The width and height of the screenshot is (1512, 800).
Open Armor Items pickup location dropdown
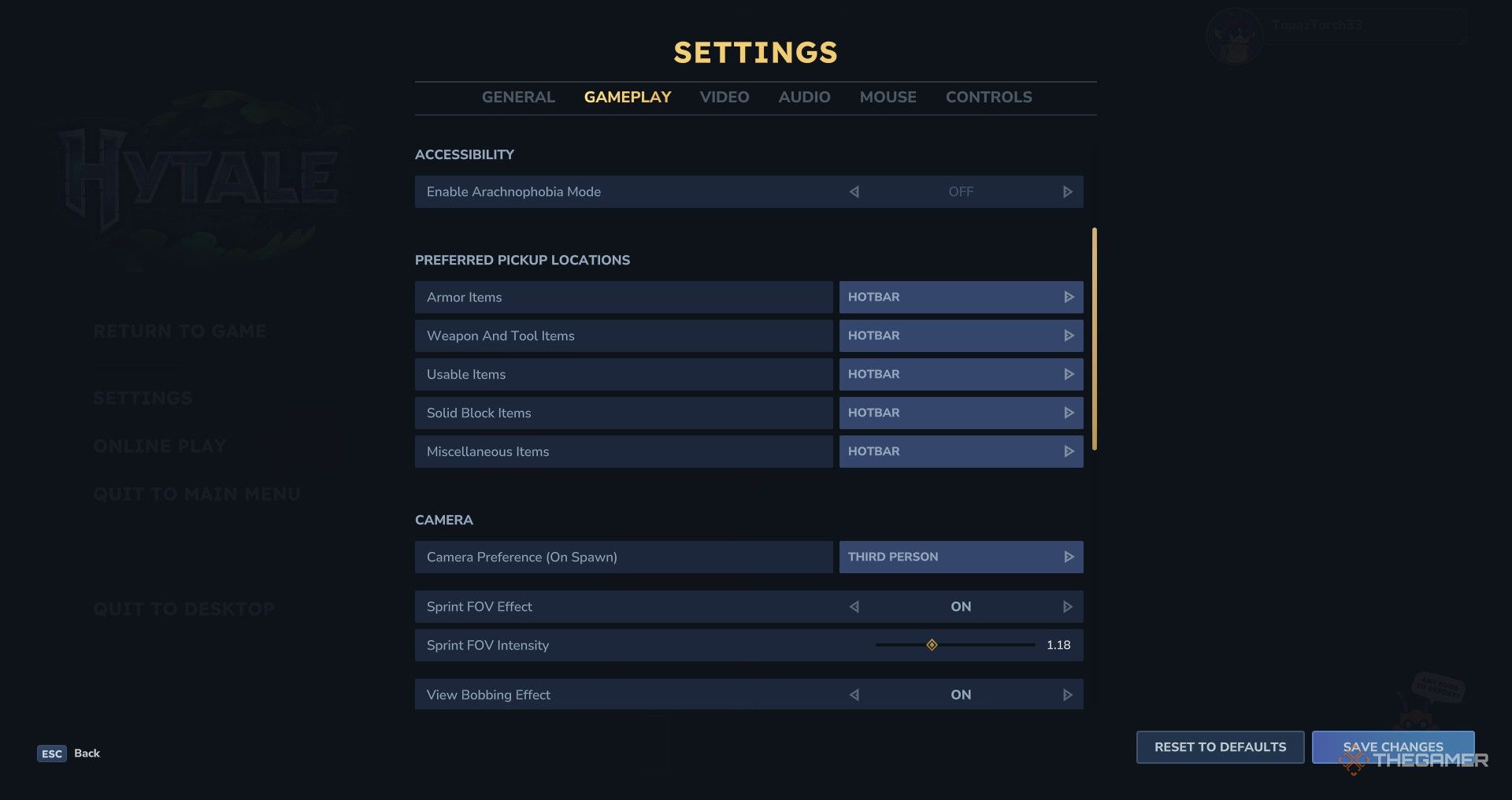click(960, 298)
